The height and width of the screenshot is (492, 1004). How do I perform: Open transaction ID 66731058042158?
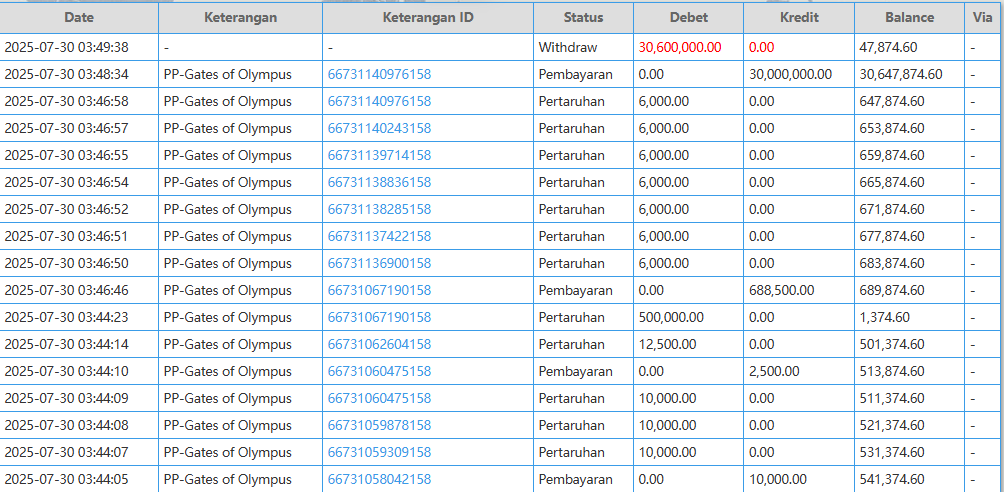point(379,479)
